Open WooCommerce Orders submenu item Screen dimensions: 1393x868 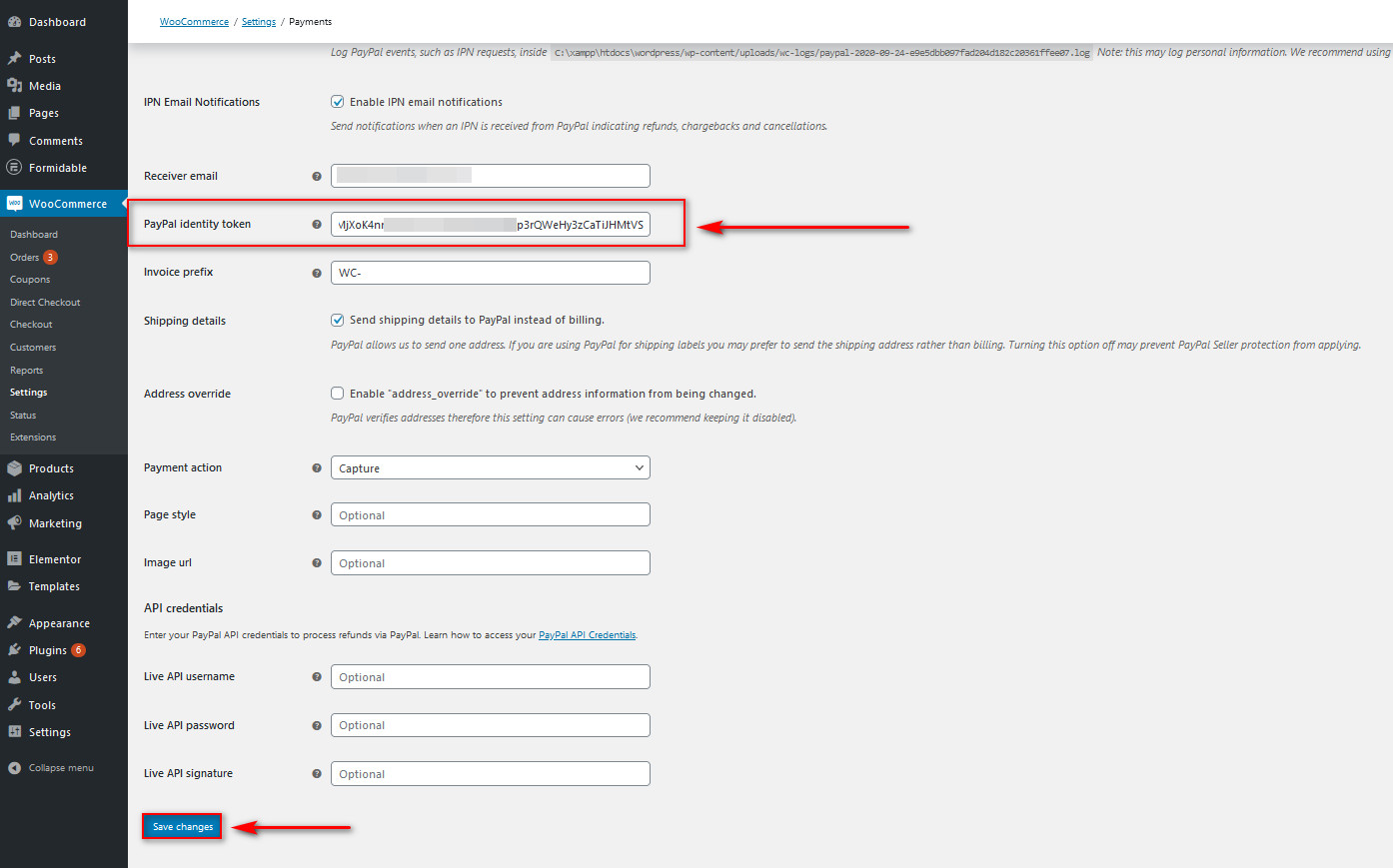25,258
